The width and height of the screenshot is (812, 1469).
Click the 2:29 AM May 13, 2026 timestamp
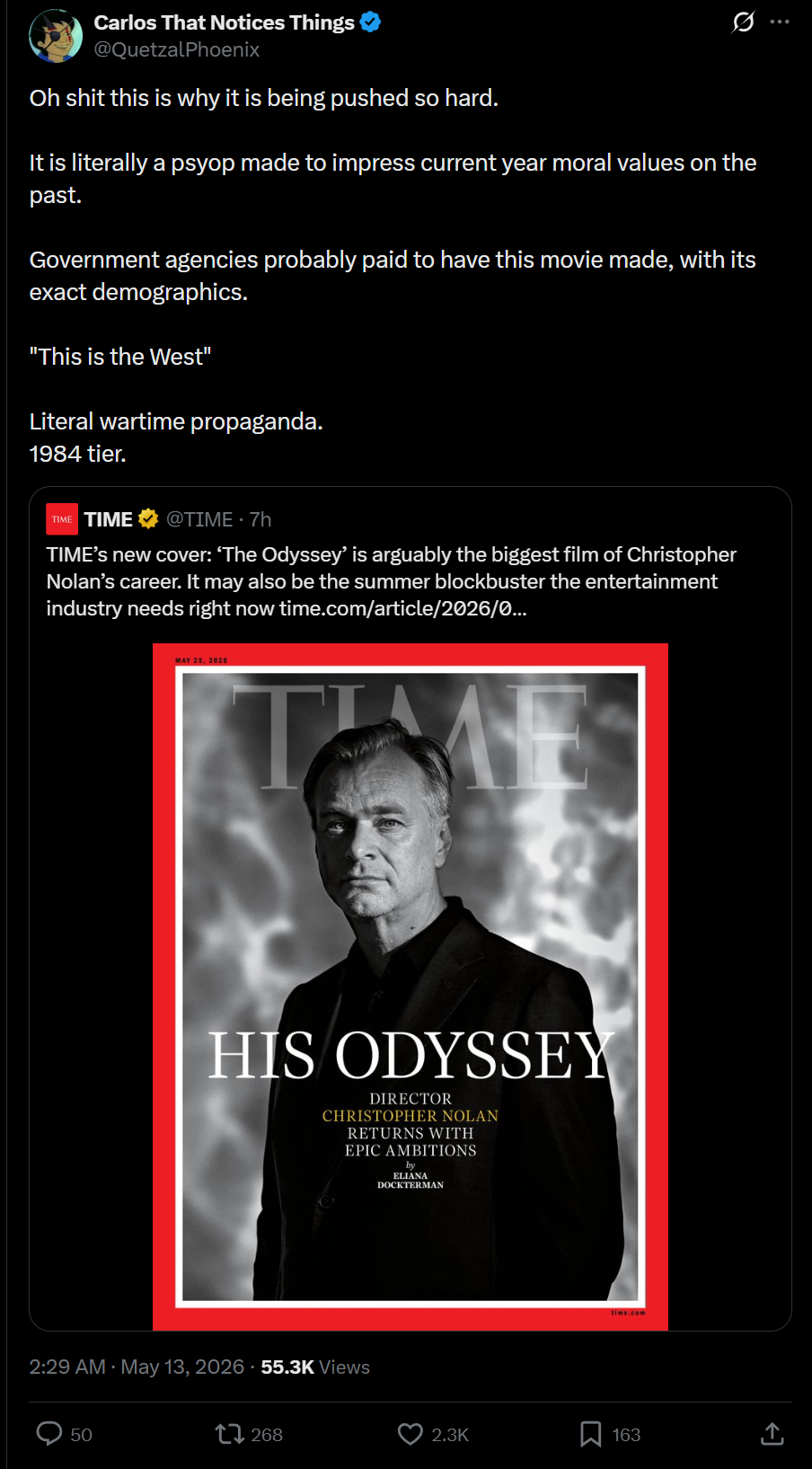tap(137, 1367)
